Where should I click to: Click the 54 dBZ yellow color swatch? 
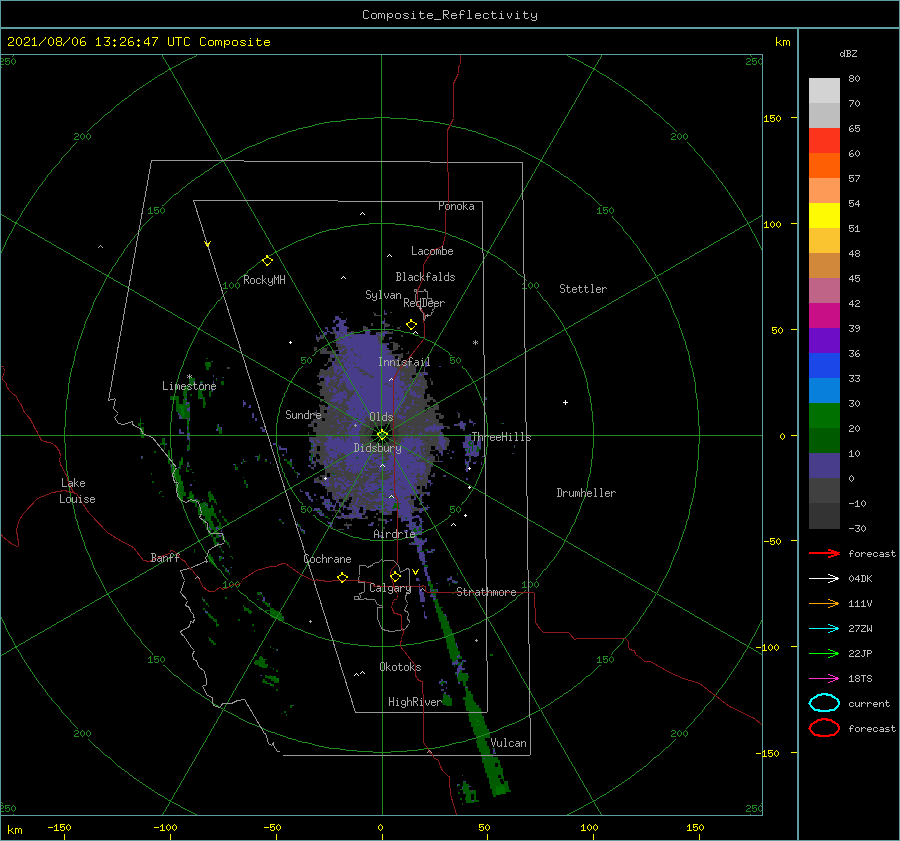click(x=824, y=215)
